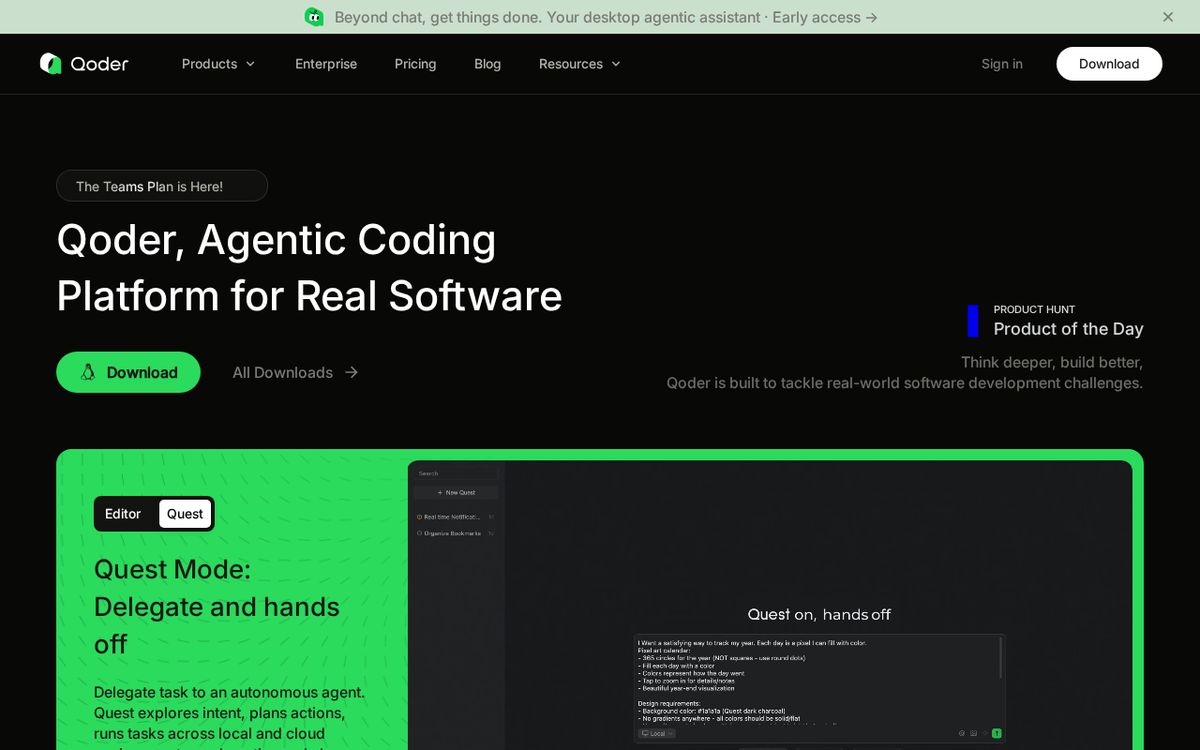Select the Quest mode toggle option
This screenshot has width=1200, height=750.
185,514
